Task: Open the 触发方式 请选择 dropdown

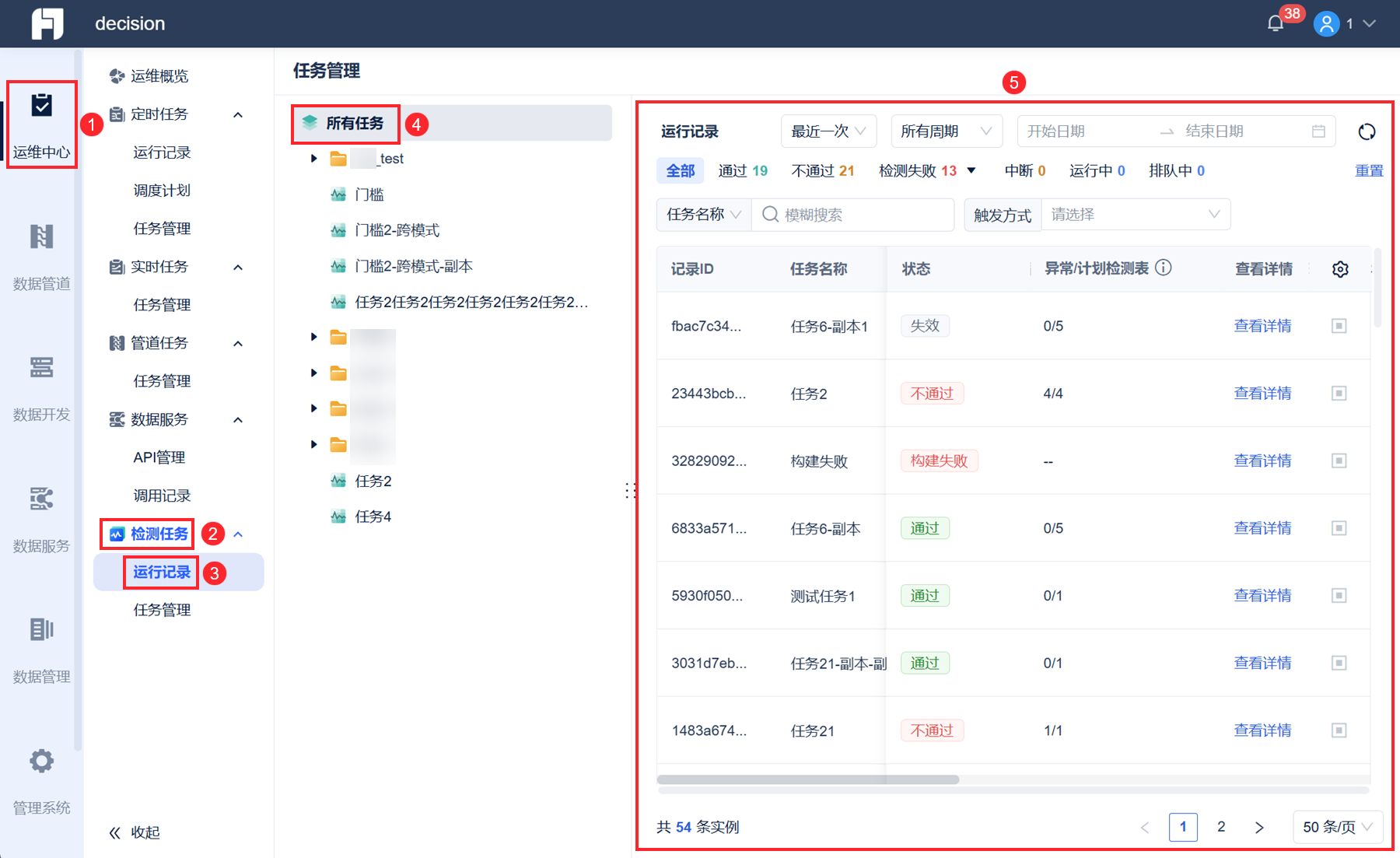Action: pos(1136,215)
